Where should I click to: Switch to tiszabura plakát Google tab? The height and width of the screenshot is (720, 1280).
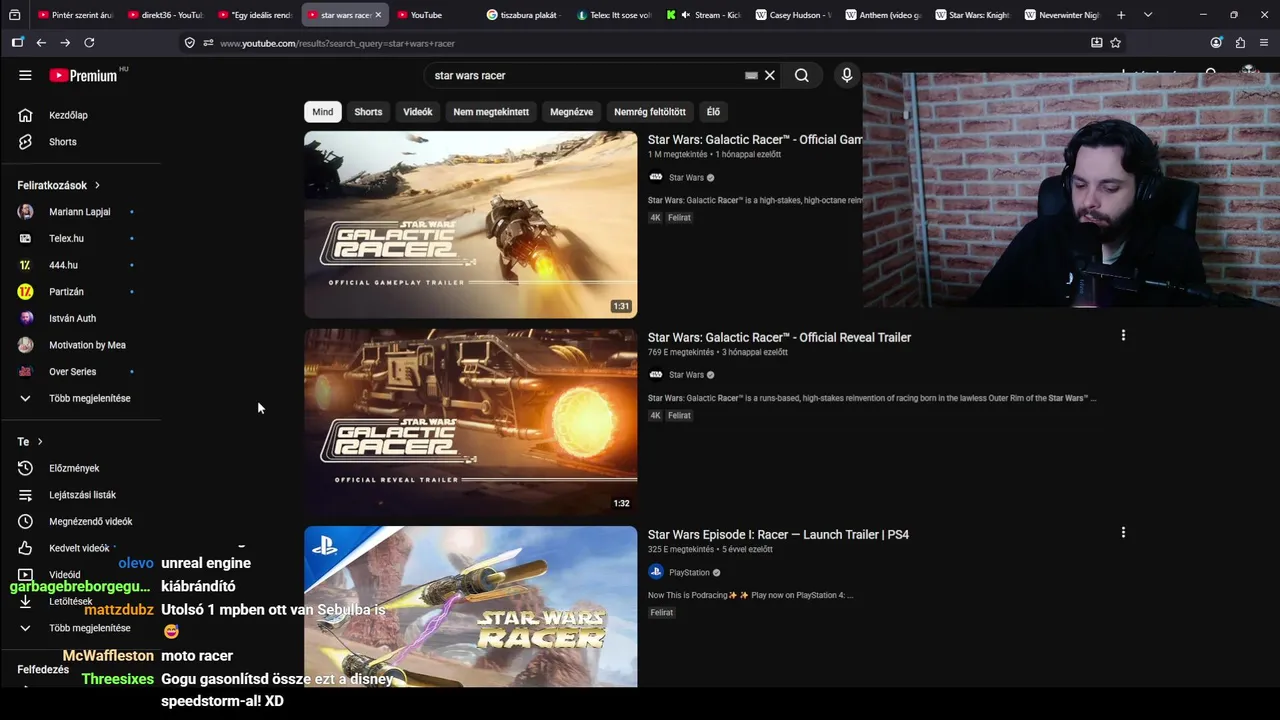point(524,15)
